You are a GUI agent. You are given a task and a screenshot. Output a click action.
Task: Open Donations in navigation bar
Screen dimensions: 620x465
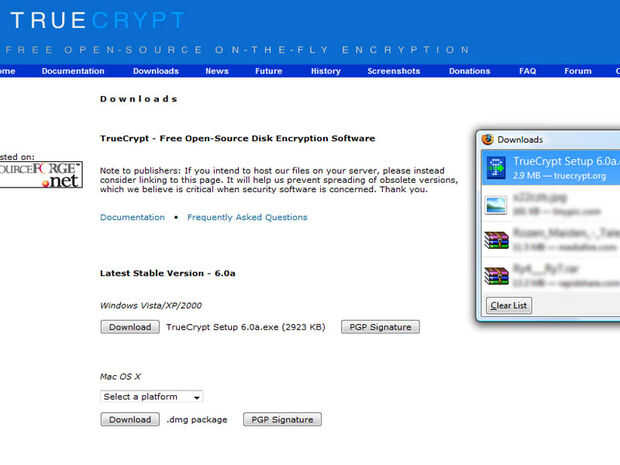pyautogui.click(x=469, y=71)
